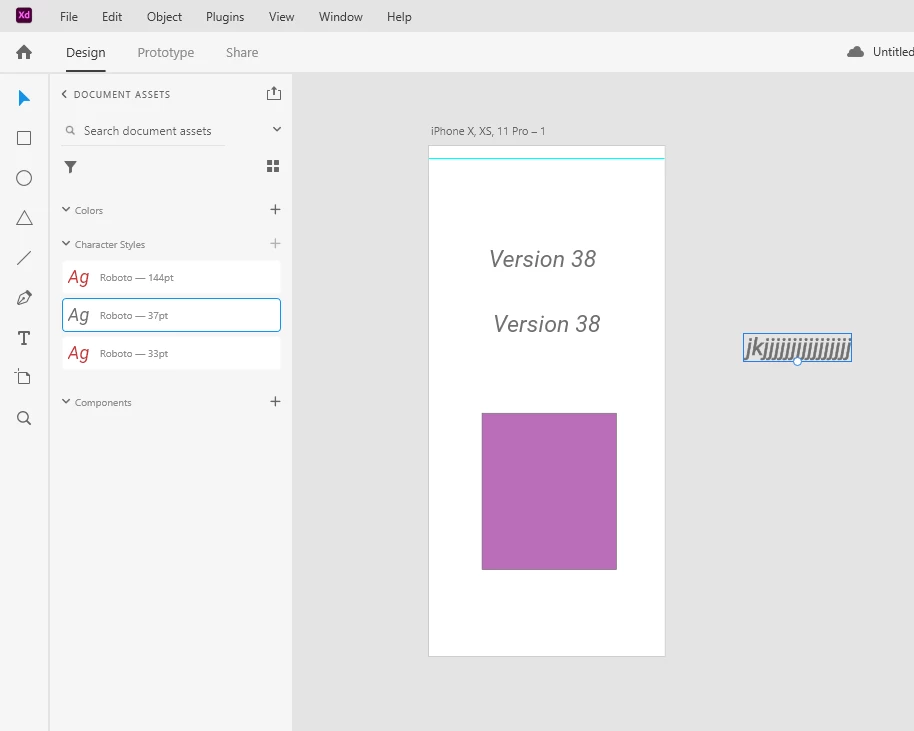Select the artboard title iPhone X, XS, 11 Pro – 1

(x=488, y=131)
